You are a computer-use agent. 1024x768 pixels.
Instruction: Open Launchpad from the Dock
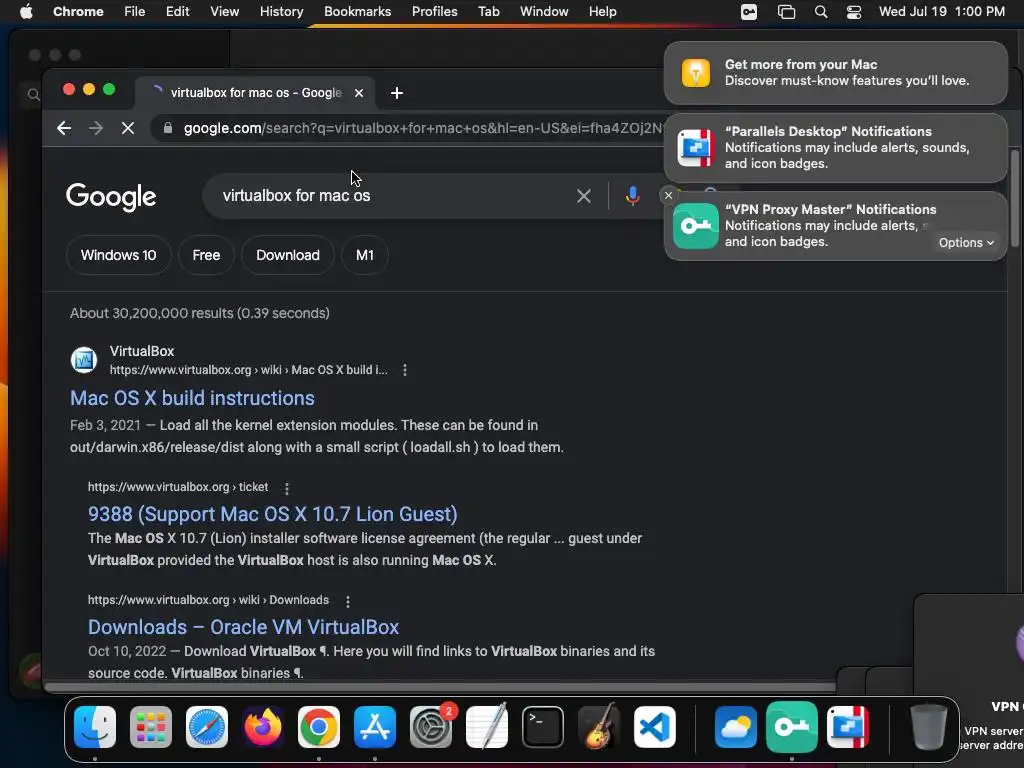point(151,726)
